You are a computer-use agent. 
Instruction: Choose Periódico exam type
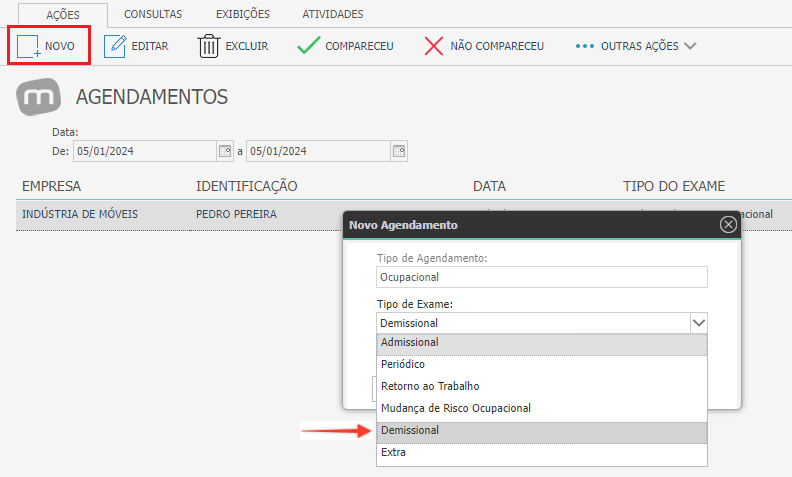542,364
